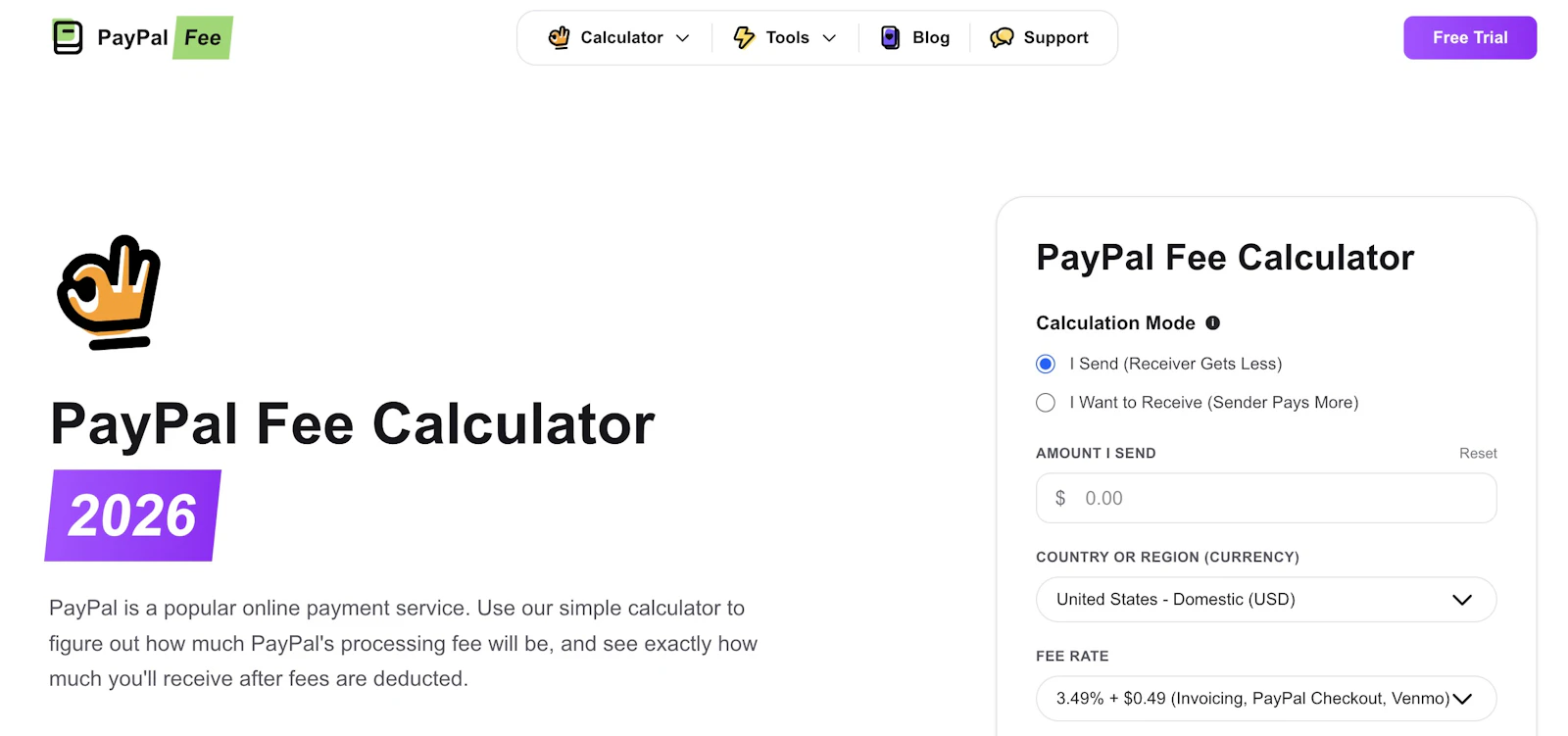This screenshot has width=1568, height=736.
Task: Click the PayPal Fee logo icon
Action: (x=67, y=36)
